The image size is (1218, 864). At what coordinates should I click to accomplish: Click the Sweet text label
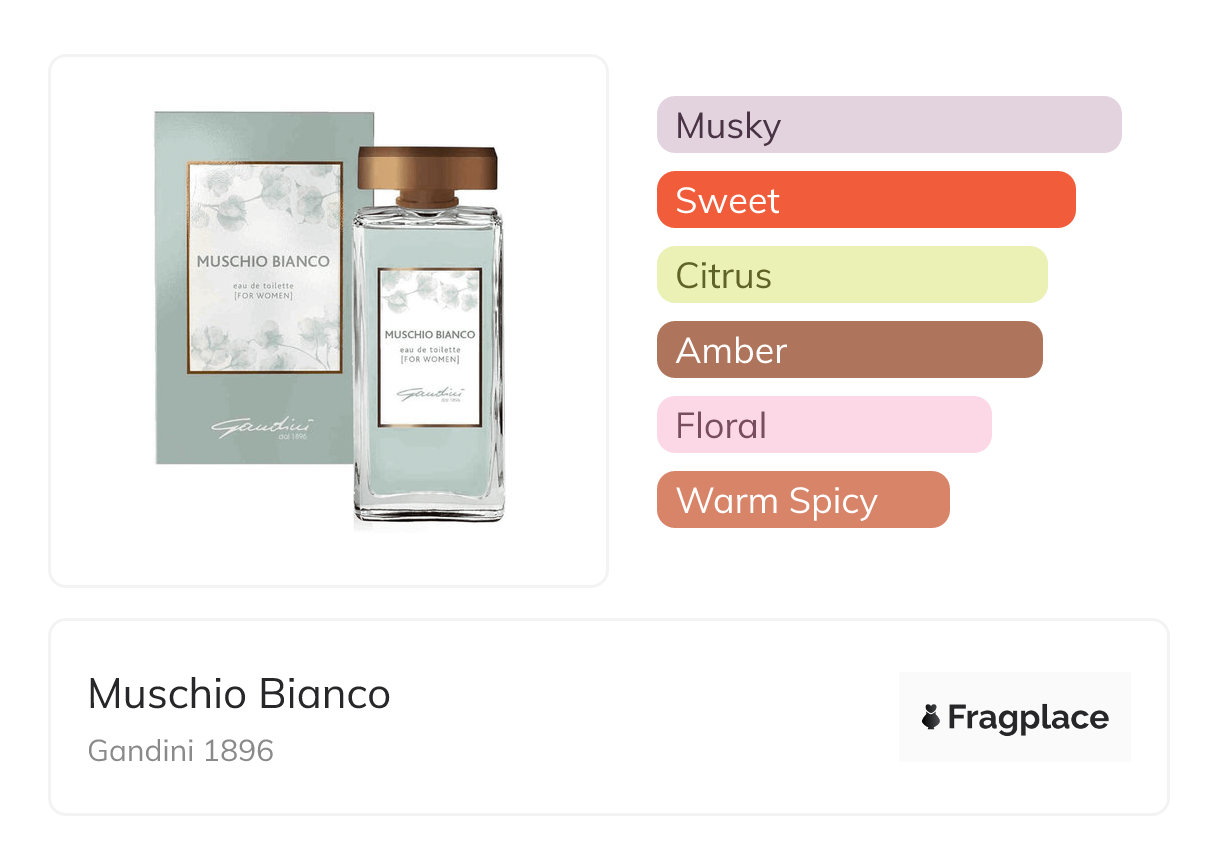pos(727,201)
